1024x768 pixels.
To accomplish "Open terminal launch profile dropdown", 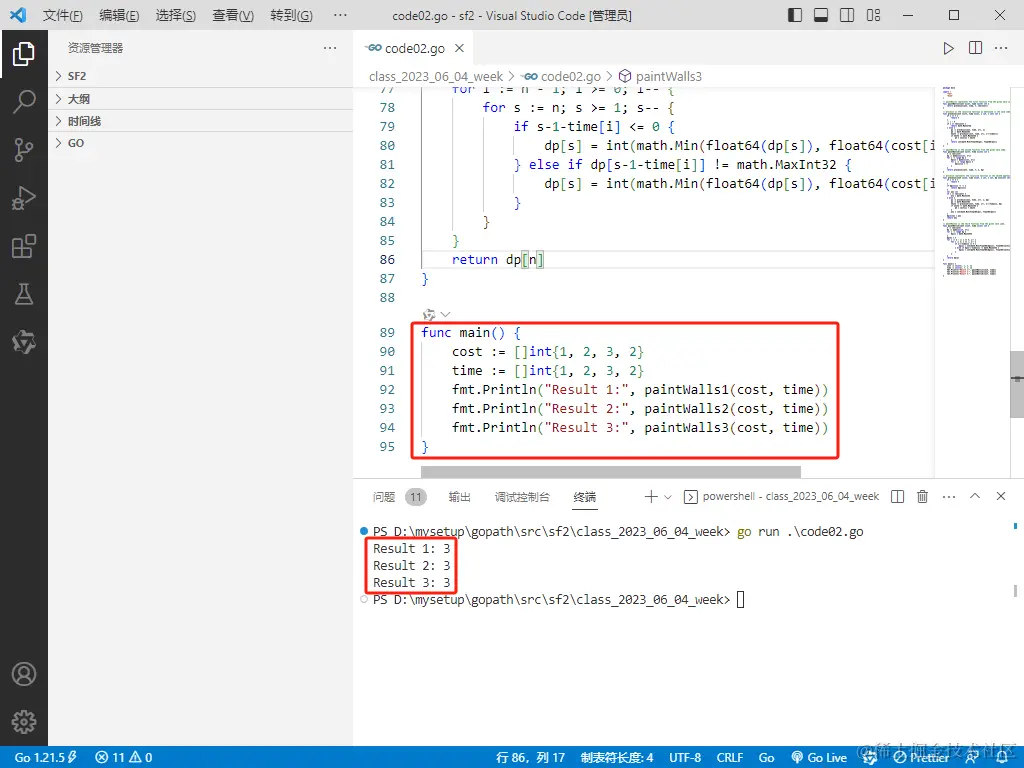I will [667, 497].
